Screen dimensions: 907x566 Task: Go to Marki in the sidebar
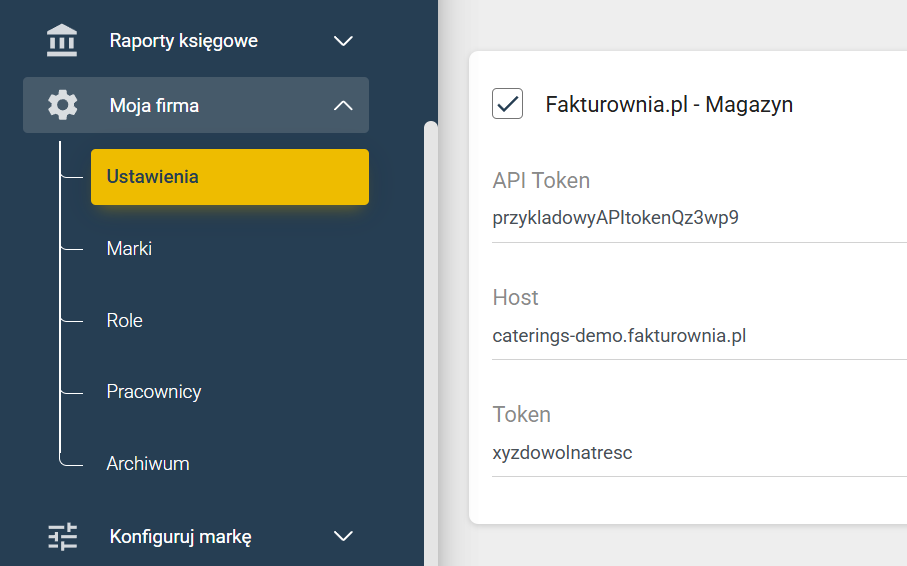pos(129,248)
